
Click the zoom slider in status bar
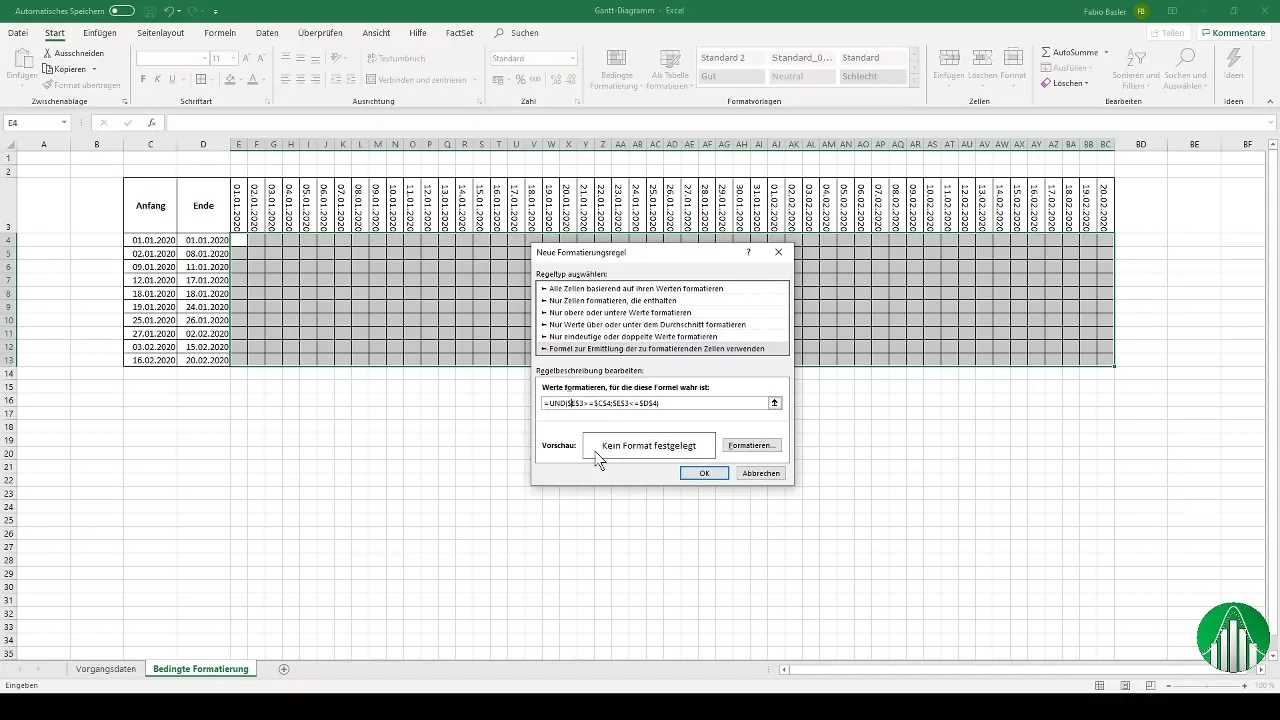click(x=1205, y=686)
